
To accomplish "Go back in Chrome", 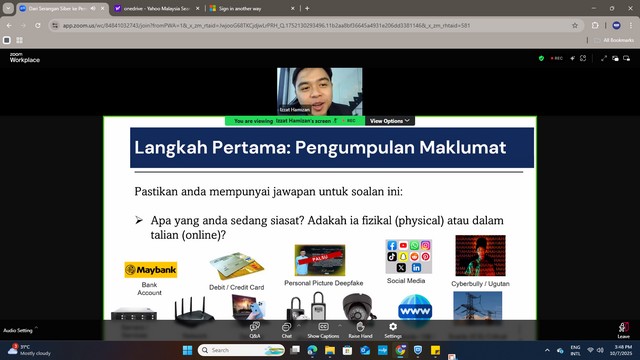I will (9, 25).
